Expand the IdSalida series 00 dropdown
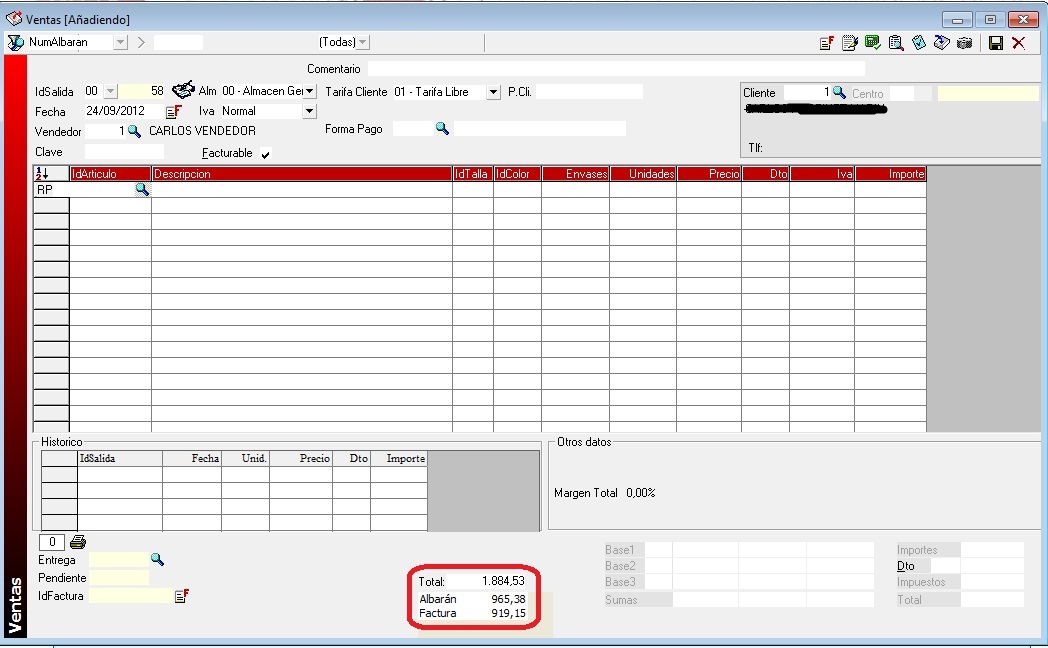 (x=111, y=92)
